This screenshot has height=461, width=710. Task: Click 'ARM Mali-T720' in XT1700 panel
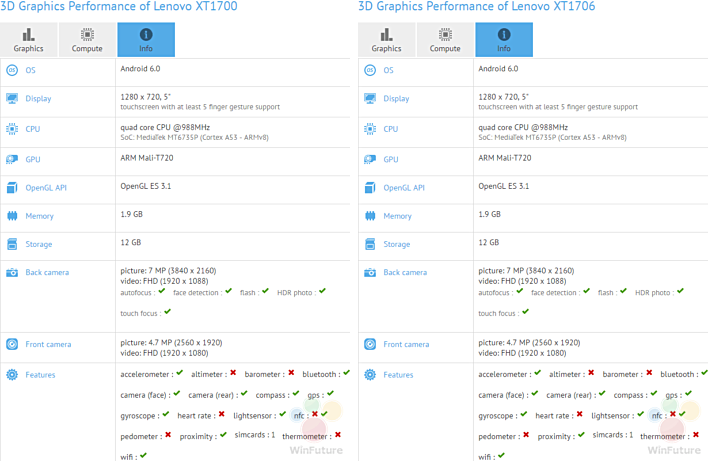tap(147, 158)
